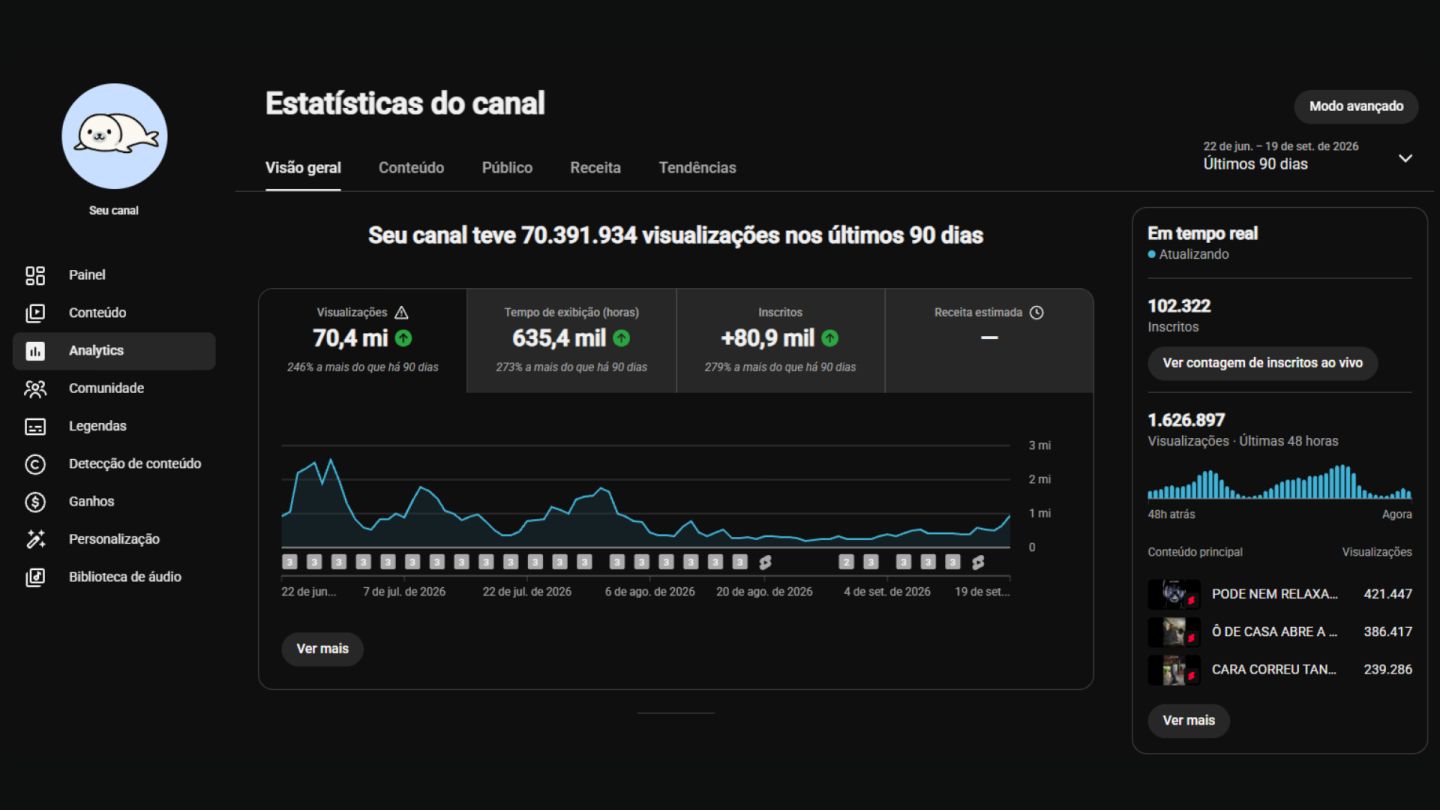Click the Ô DE CASA ABRE A... video title
Image resolution: width=1440 pixels, height=810 pixels.
[1274, 632]
